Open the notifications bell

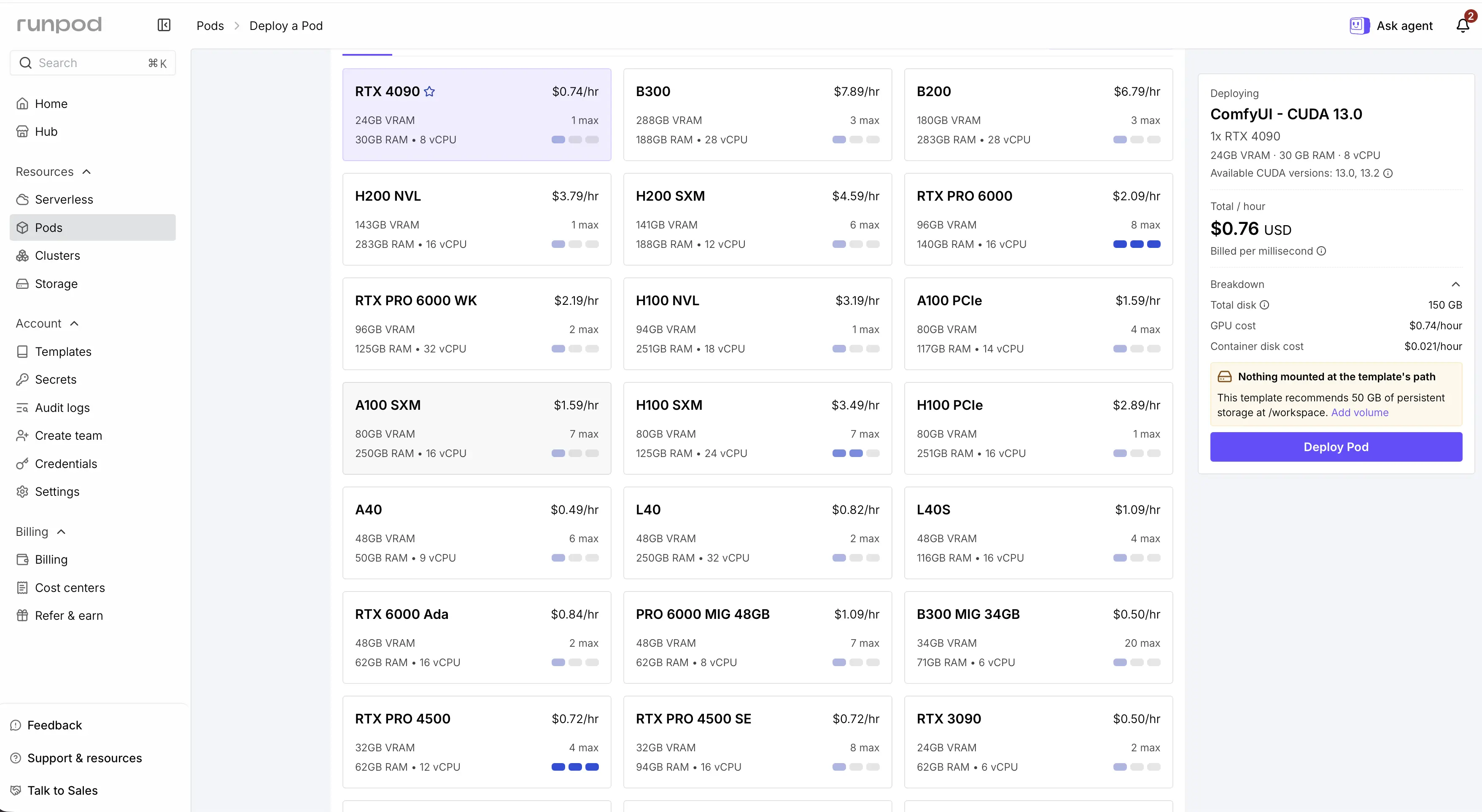click(1463, 25)
